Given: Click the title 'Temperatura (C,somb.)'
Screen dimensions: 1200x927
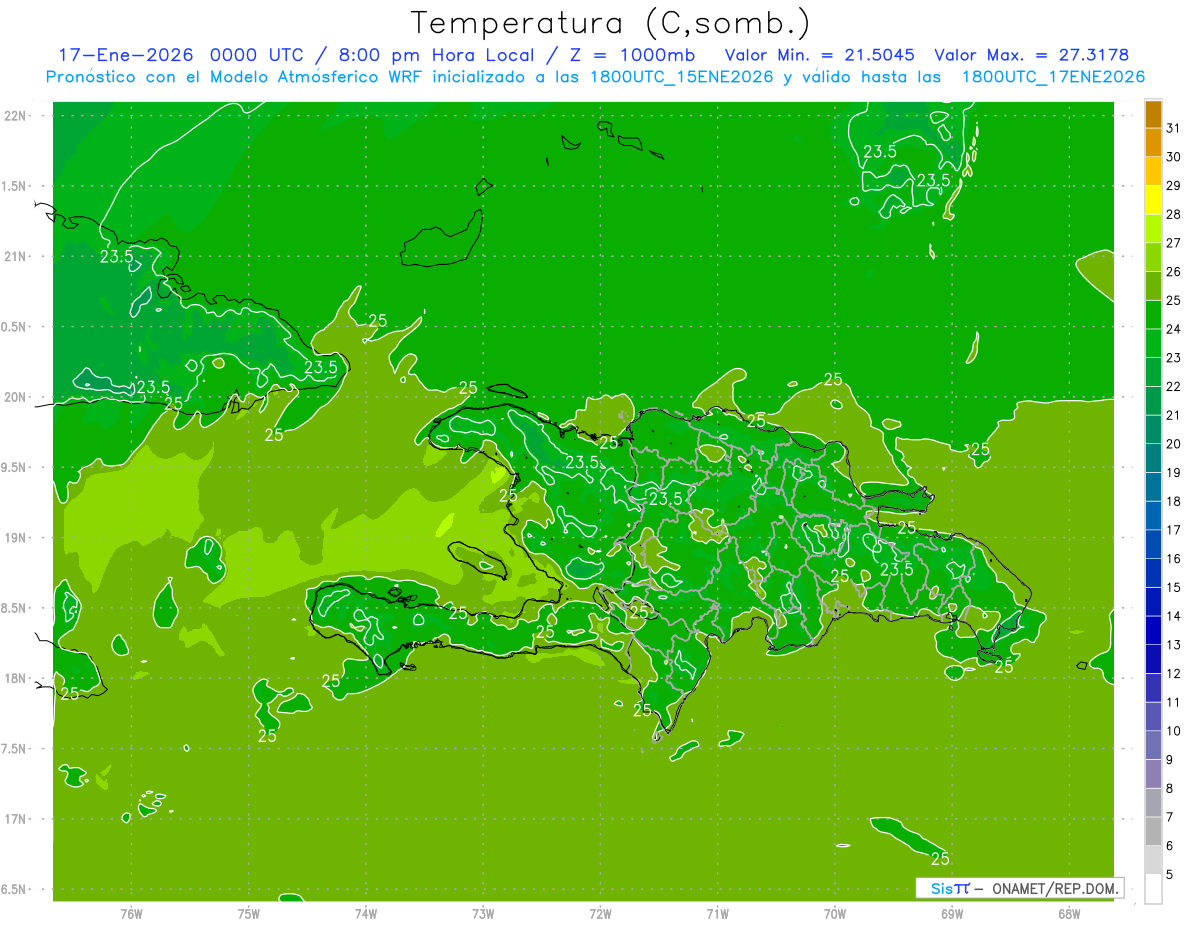Looking at the screenshot, I should 610,23.
